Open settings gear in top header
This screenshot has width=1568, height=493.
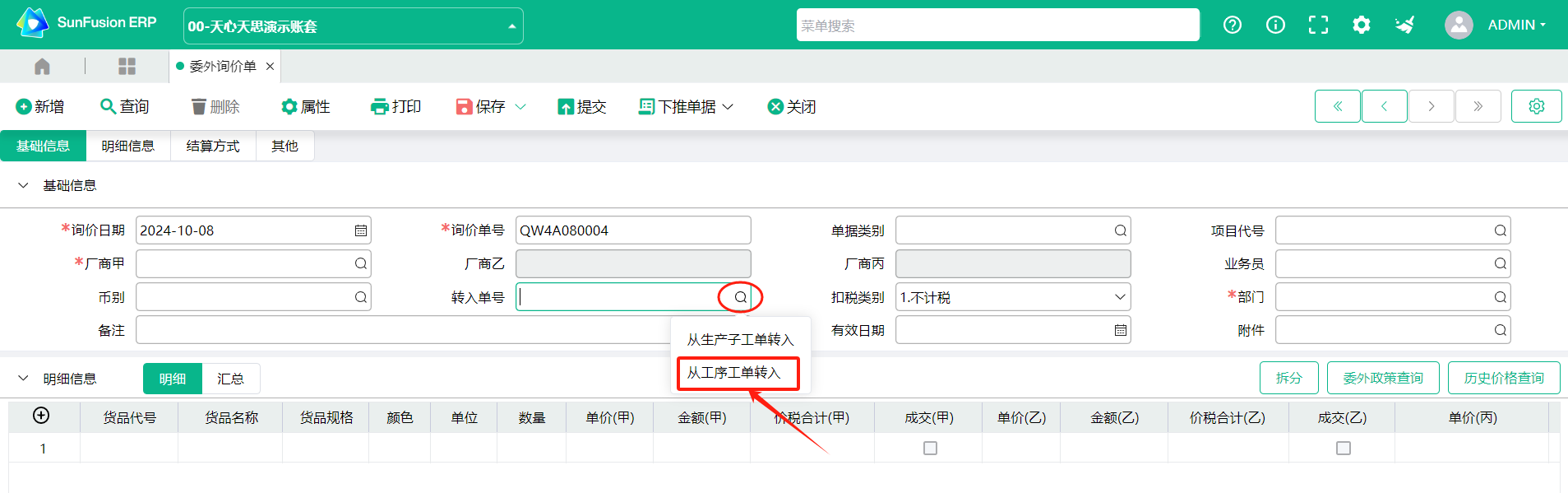point(1361,25)
